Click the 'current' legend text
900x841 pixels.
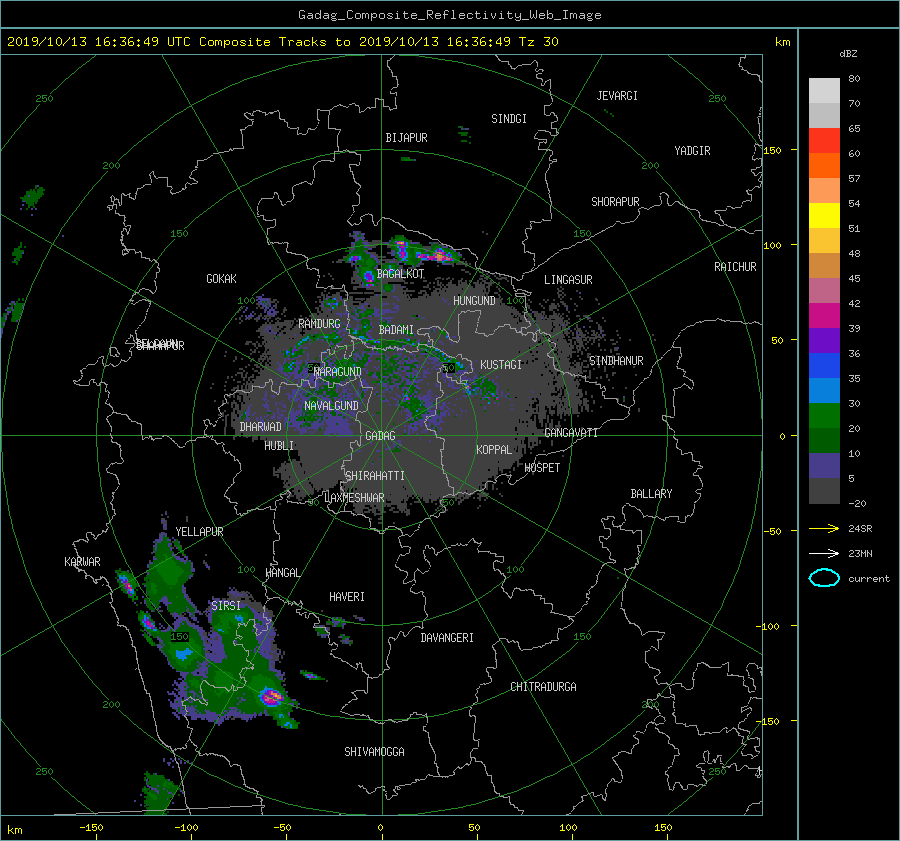click(x=869, y=579)
